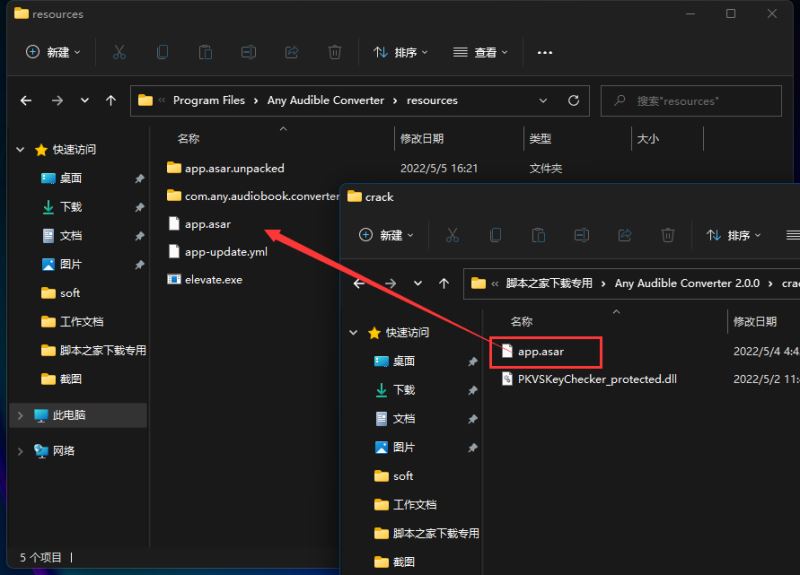Click Share icon in crack window toolbar
The image size is (800, 575).
click(624, 235)
